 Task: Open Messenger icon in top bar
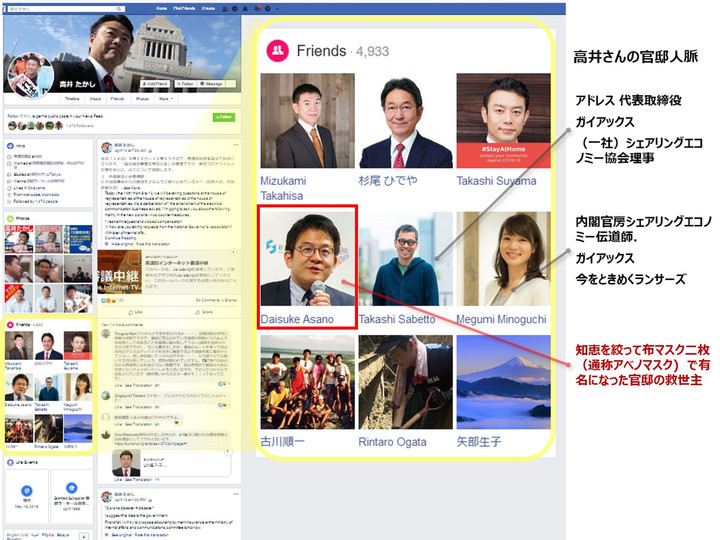(x=235, y=9)
